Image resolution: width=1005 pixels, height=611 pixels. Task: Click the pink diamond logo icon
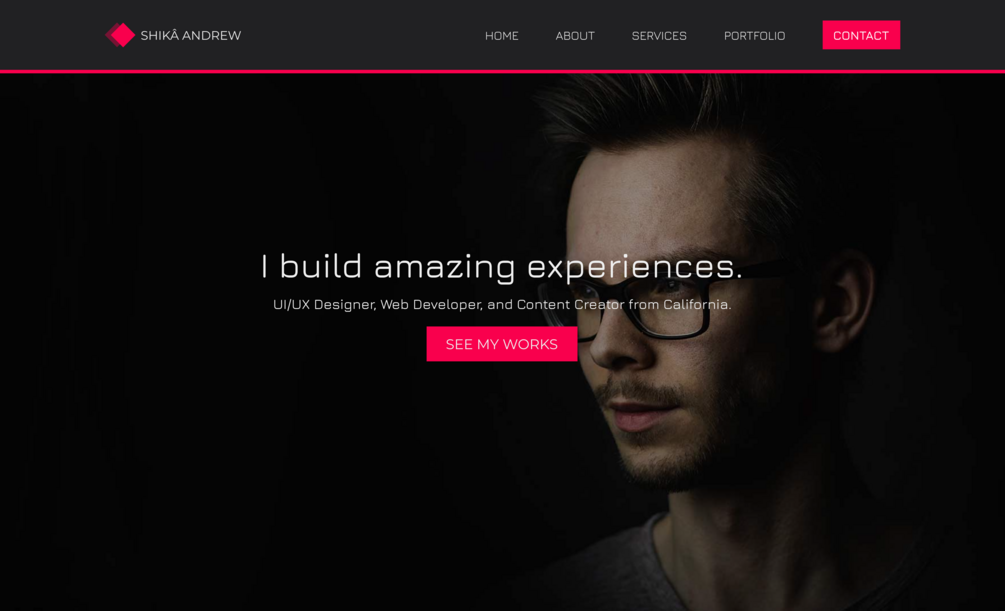click(x=120, y=35)
